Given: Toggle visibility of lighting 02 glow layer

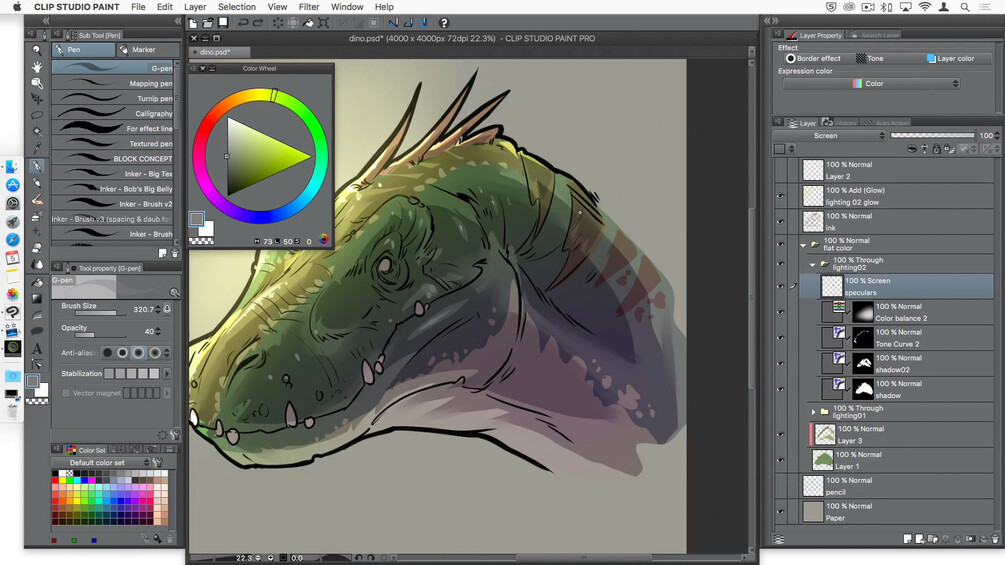Looking at the screenshot, I should point(781,196).
